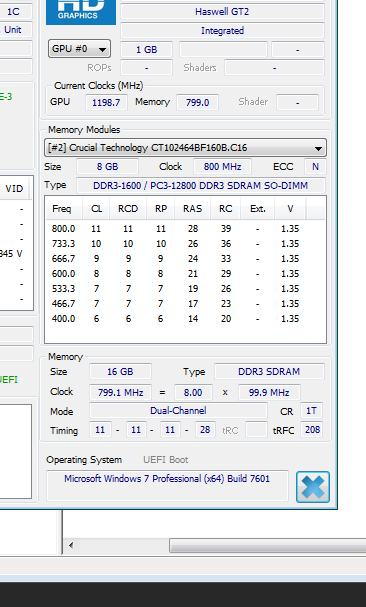Click the blue X close button
Viewport: 366px width, 607px height.
(313, 487)
